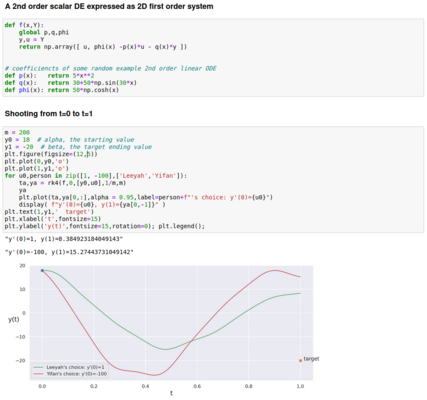Click the title about 2nd order scalar DE
The width and height of the screenshot is (427, 400).
coord(109,6)
